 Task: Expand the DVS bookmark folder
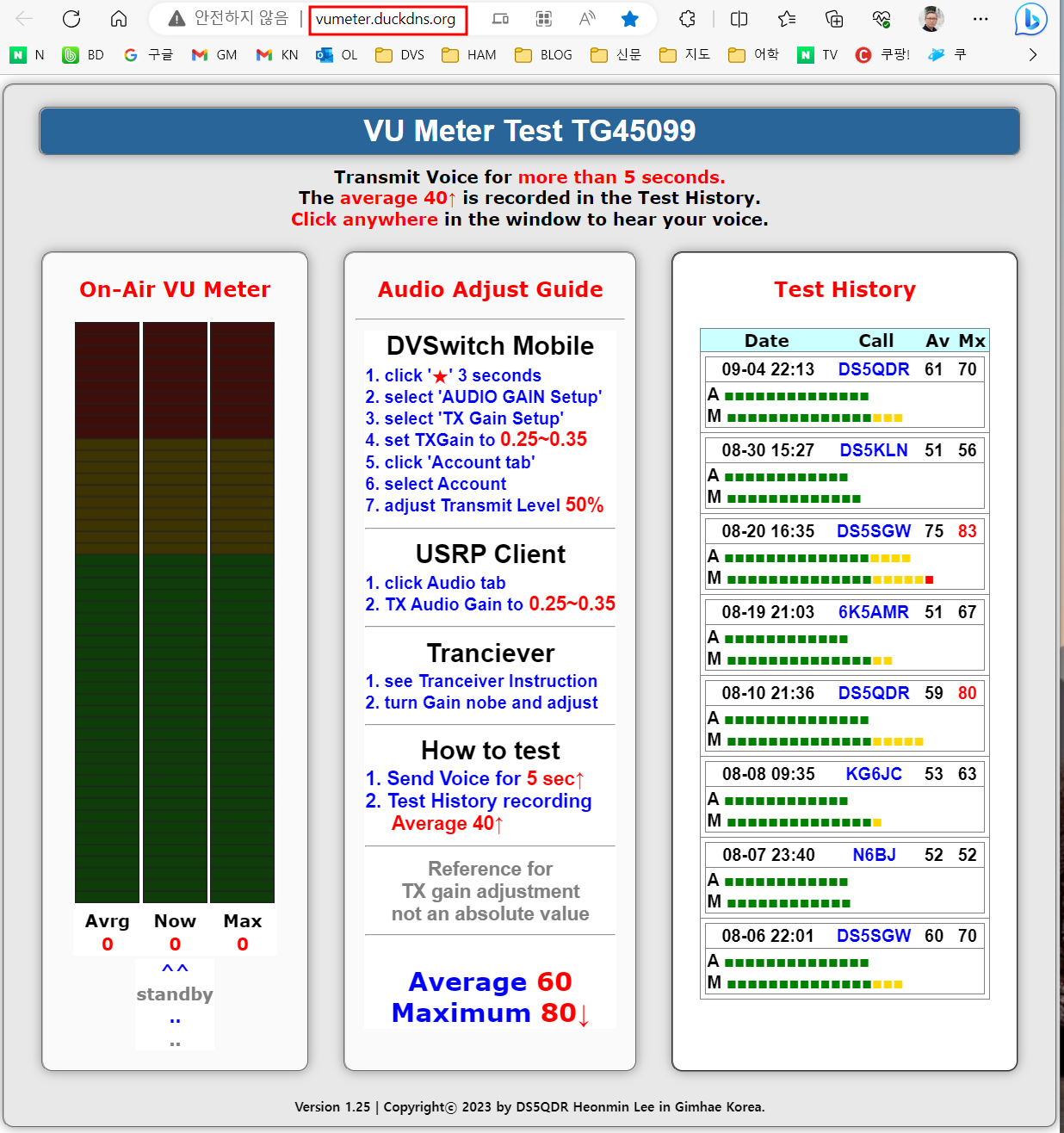pos(400,55)
